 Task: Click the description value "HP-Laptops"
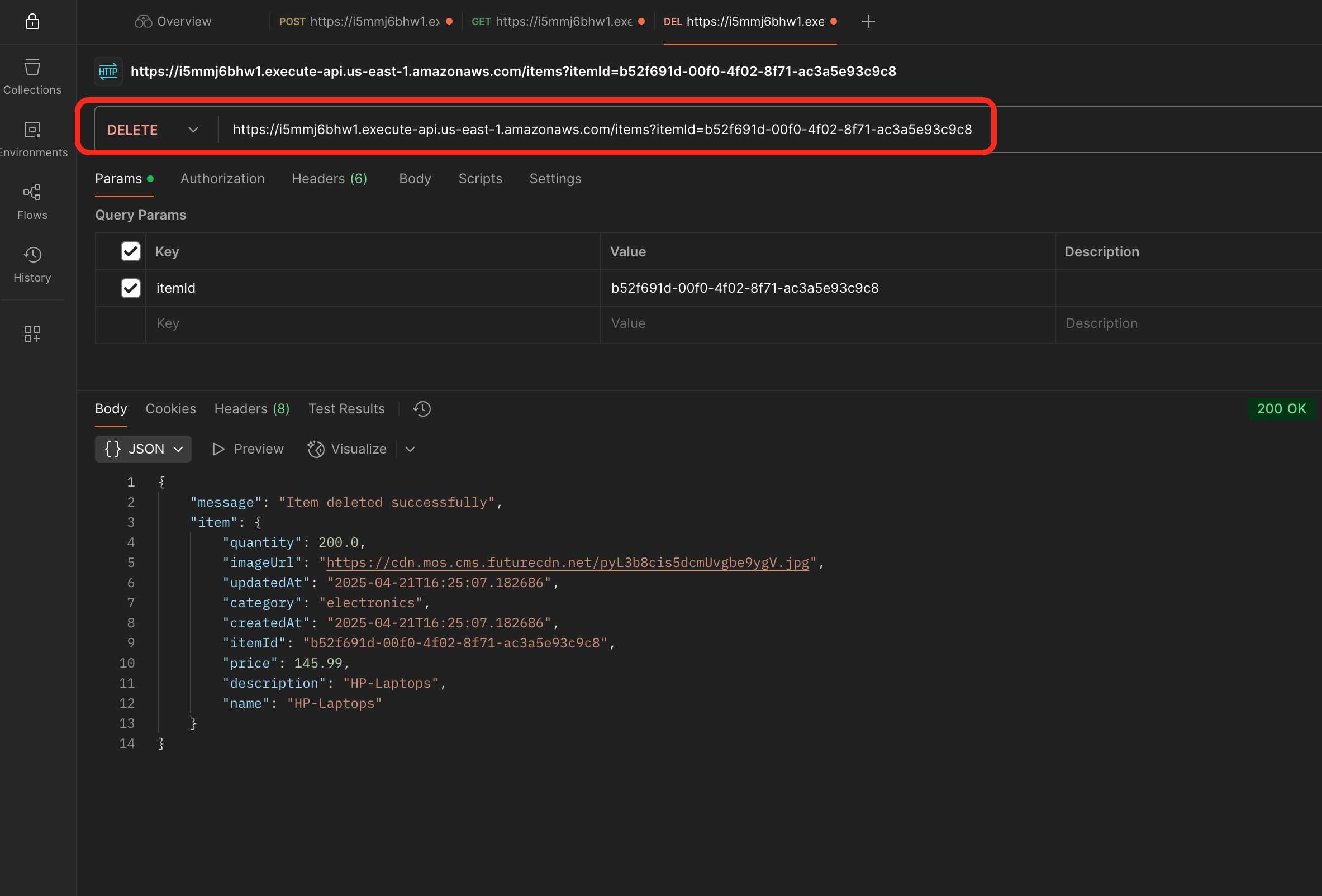[x=391, y=683]
